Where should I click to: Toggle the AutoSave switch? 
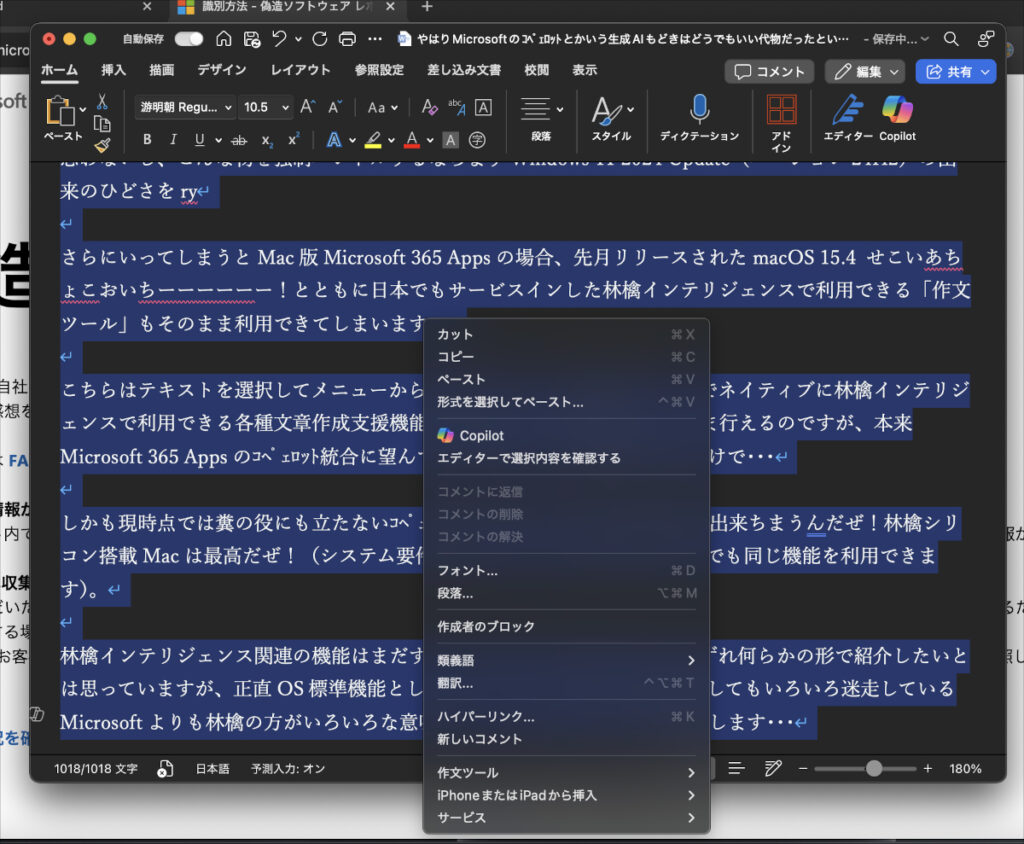coord(189,39)
